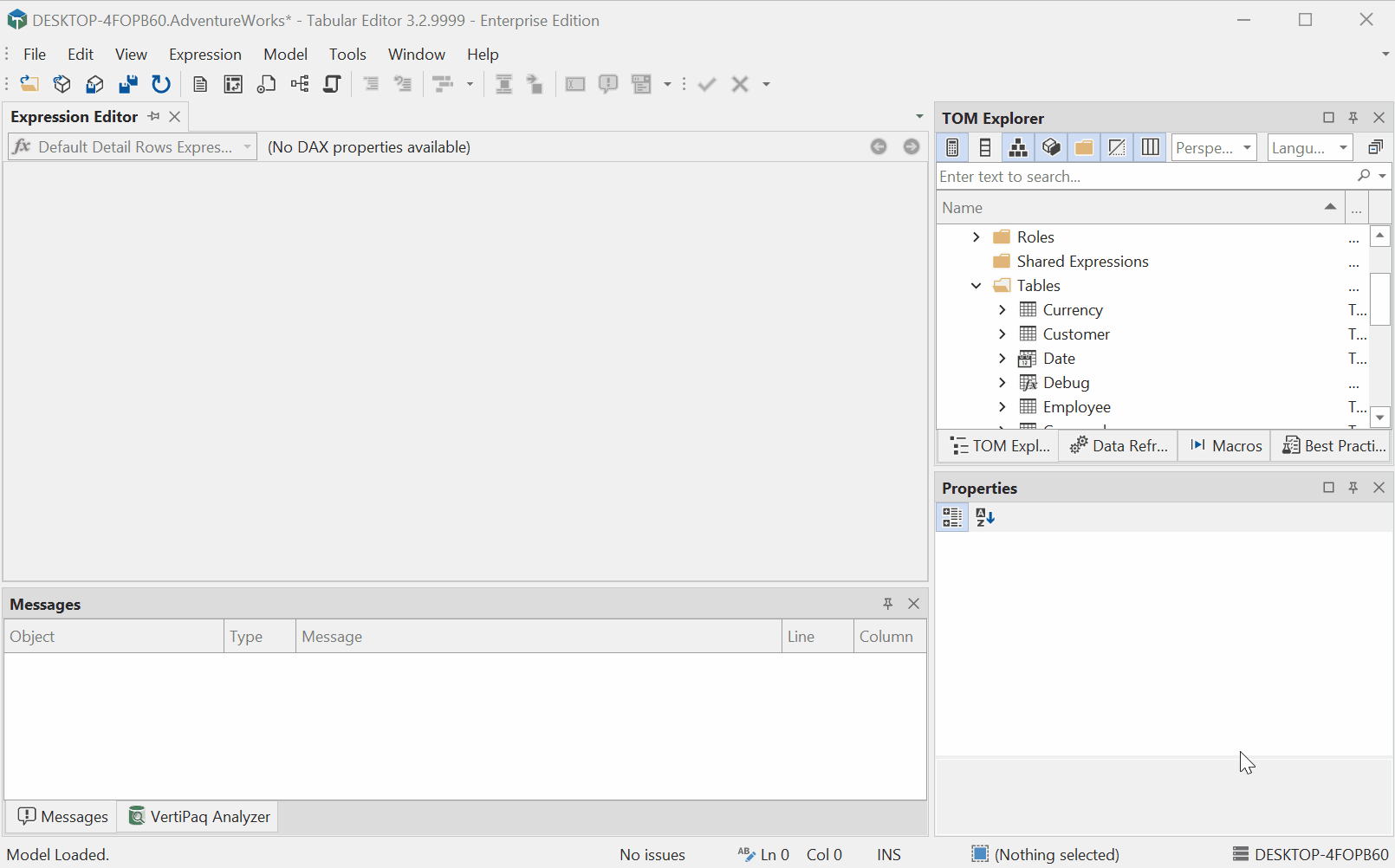Click the New Pivot Grid icon
This screenshot has width=1395, height=868.
(x=233, y=84)
